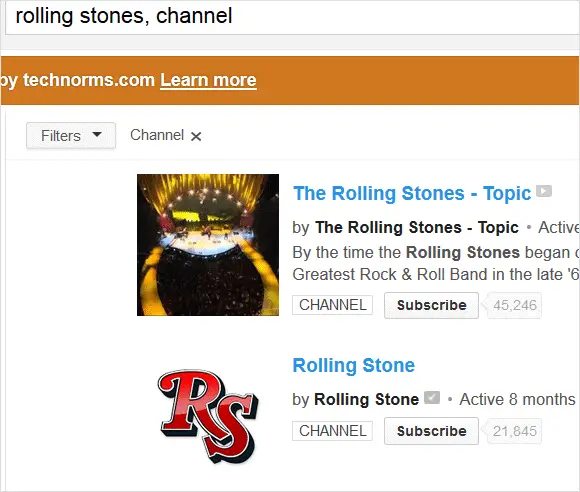Click the verified checkmark badge next to Rolling Stone
Viewport: 580px width, 492px height.
[x=432, y=398]
